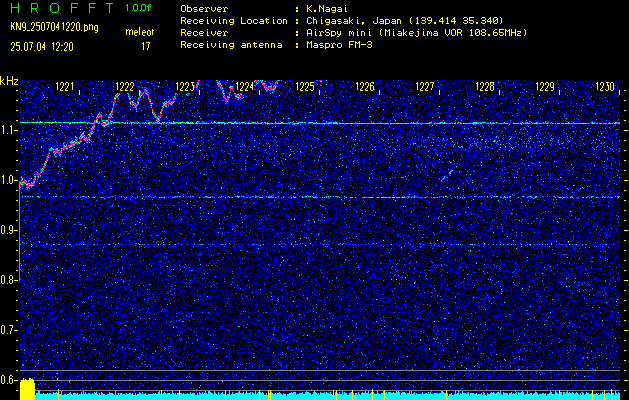Click the Receiving Location label
This screenshot has width=629, height=400.
(x=234, y=20)
